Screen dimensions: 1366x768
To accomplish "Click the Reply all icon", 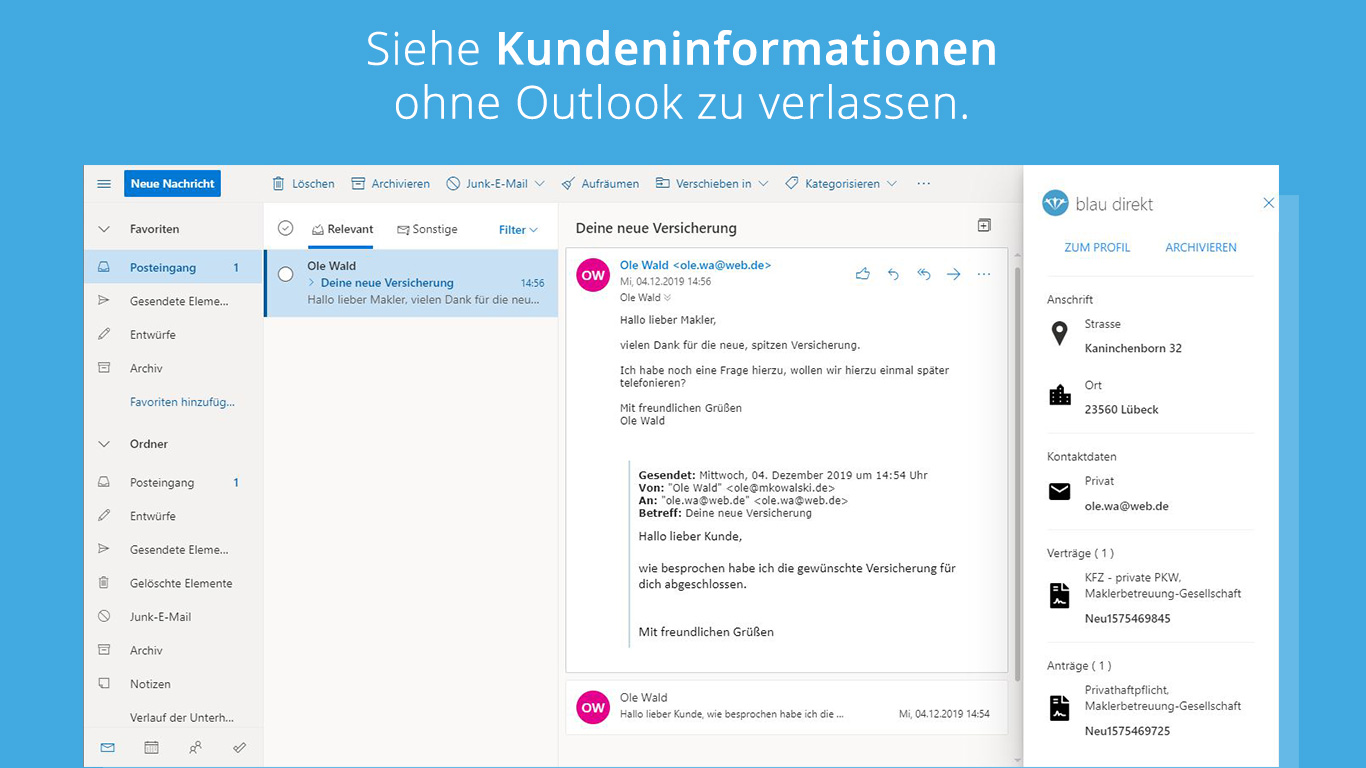I will (x=924, y=274).
